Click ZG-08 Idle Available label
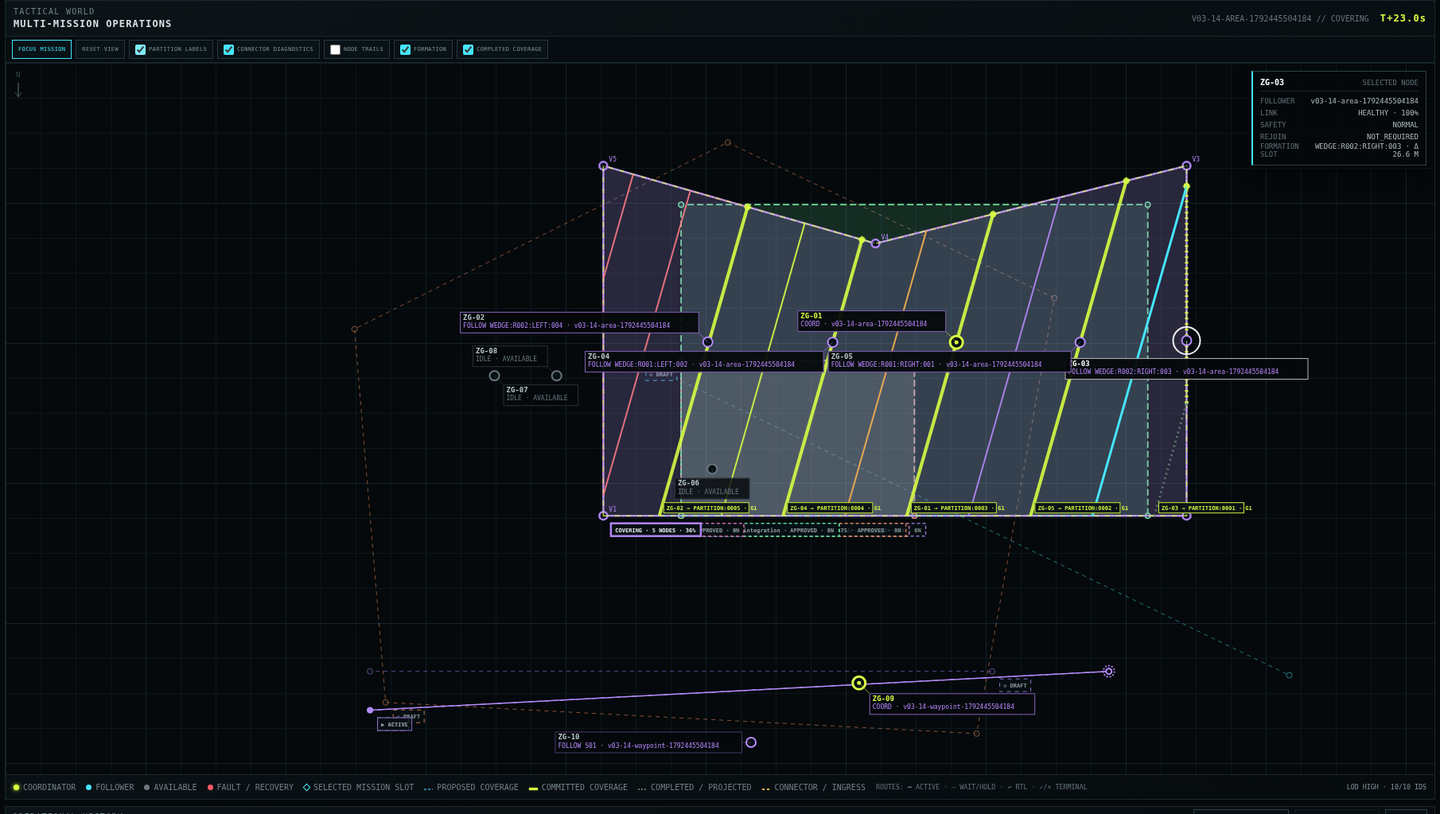The width and height of the screenshot is (1440, 814). tap(510, 355)
